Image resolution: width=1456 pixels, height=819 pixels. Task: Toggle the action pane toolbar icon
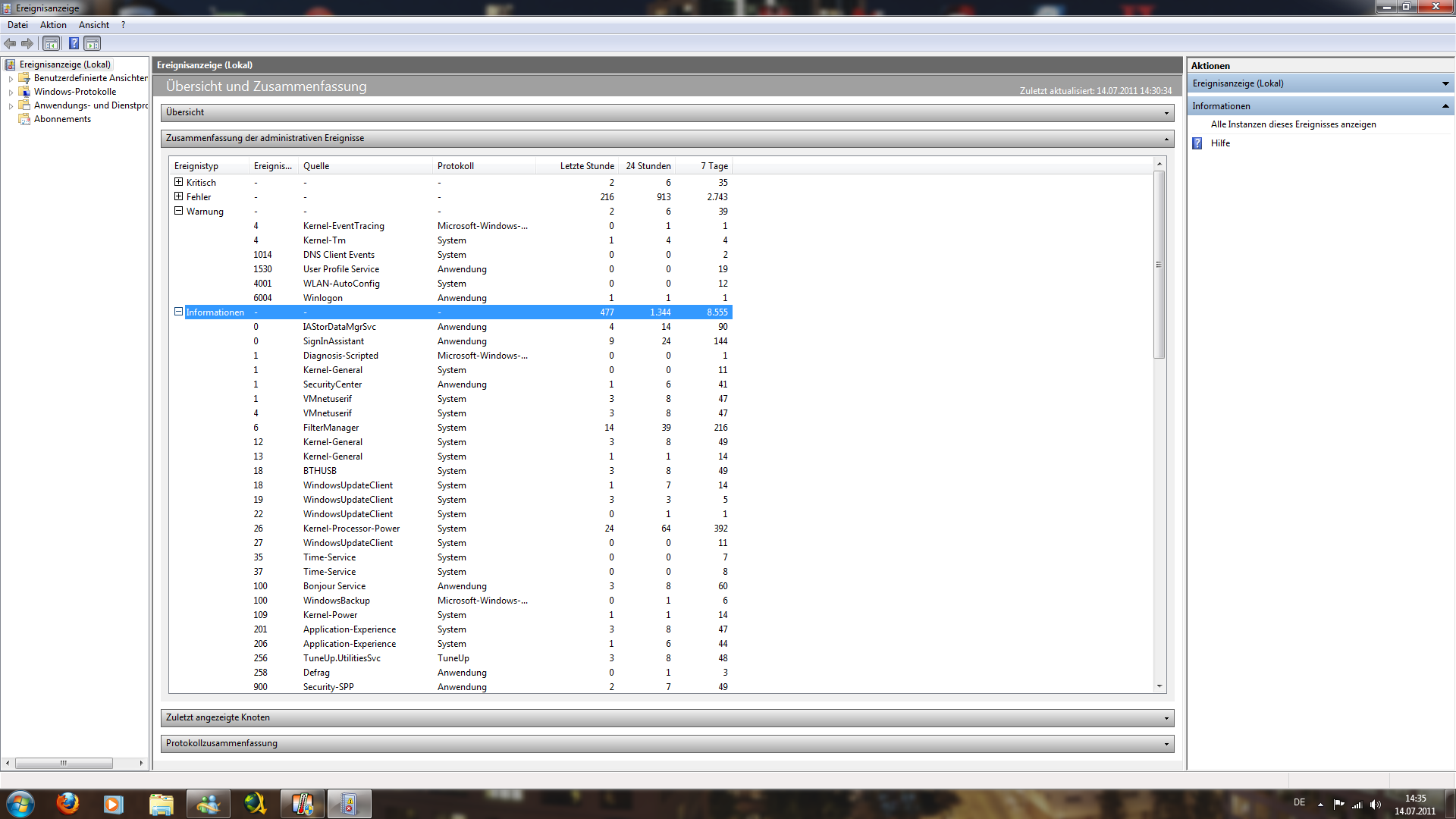click(92, 44)
